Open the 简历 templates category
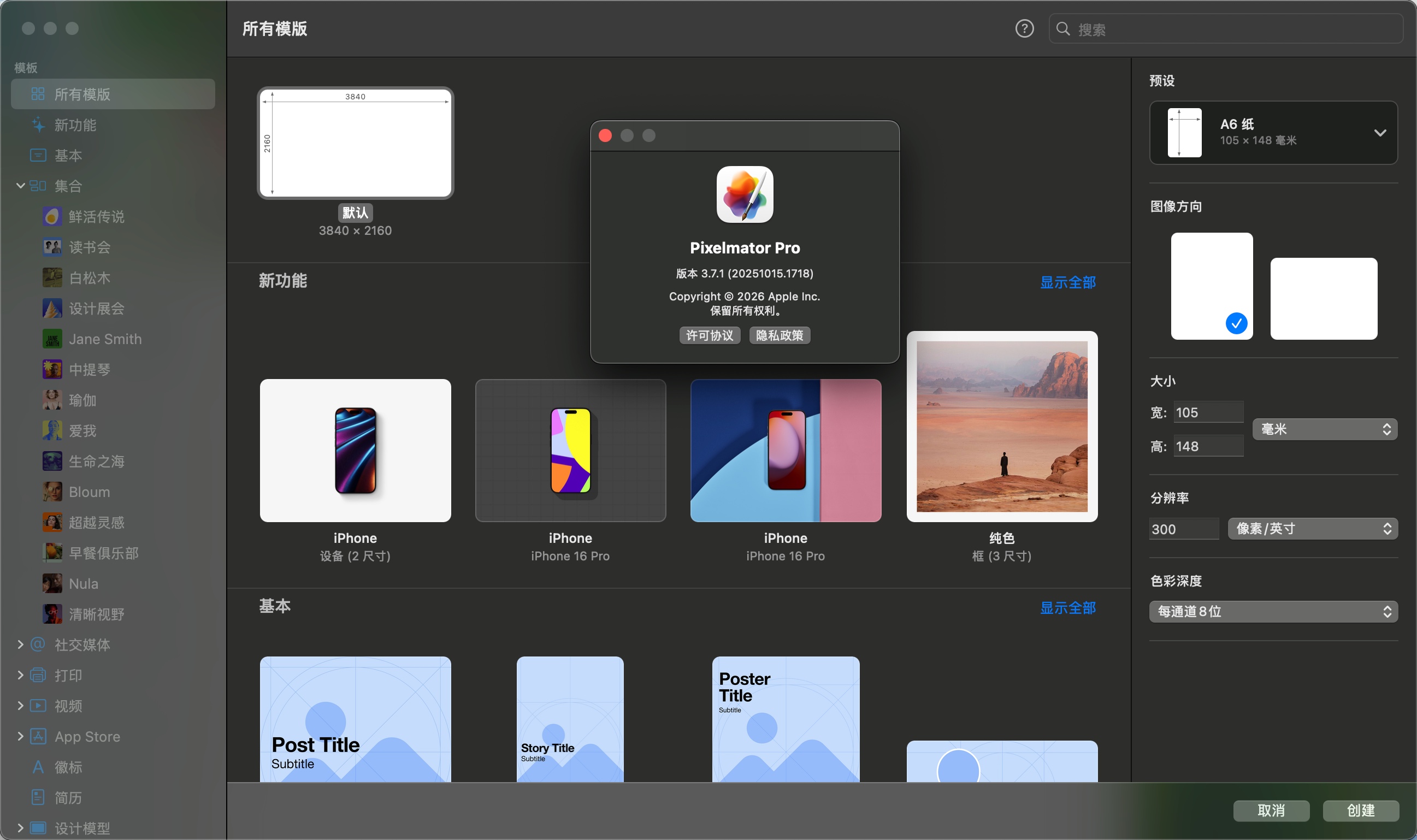The height and width of the screenshot is (840, 1417). [68, 797]
